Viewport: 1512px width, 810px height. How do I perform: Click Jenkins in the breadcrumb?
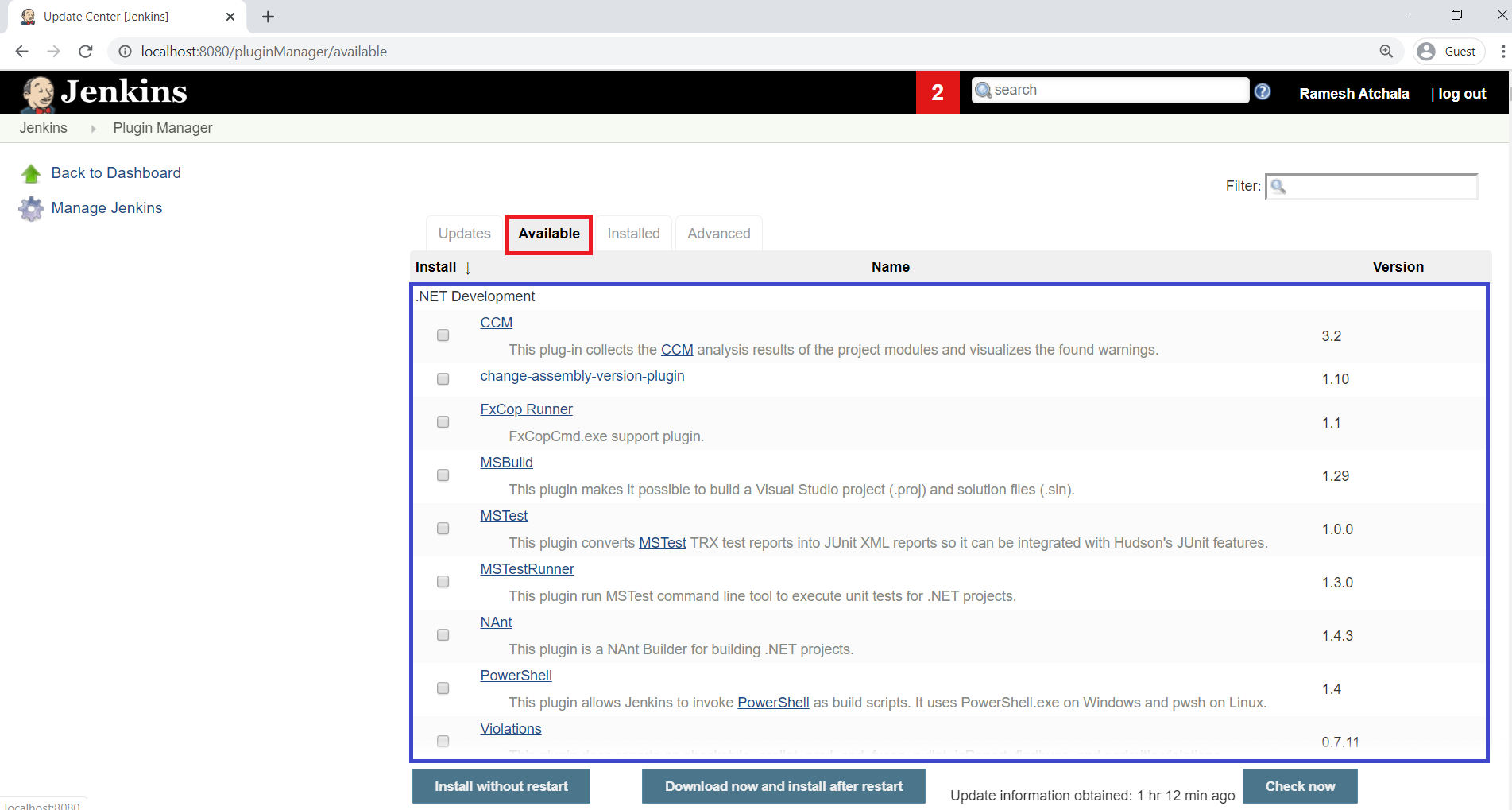pyautogui.click(x=44, y=128)
